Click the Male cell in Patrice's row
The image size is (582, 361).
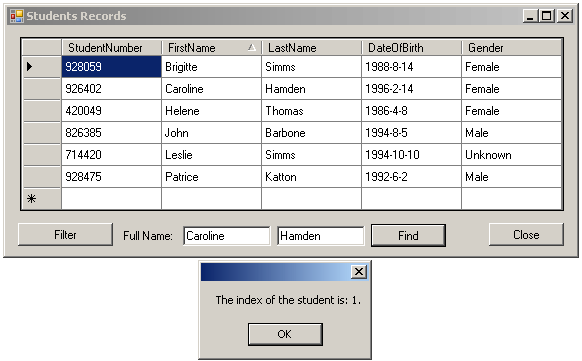click(x=511, y=177)
